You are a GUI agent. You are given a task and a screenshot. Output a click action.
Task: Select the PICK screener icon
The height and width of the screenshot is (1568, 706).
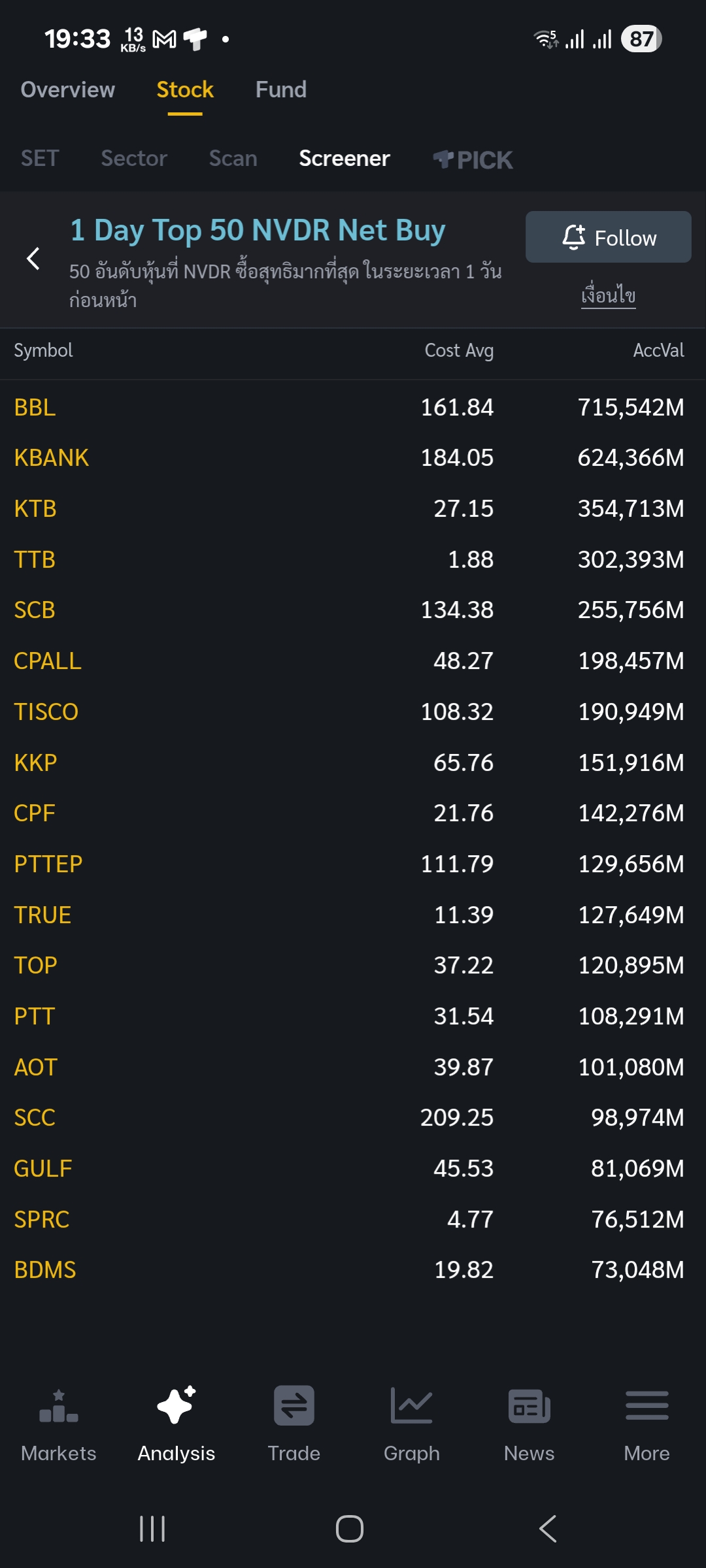tap(473, 159)
